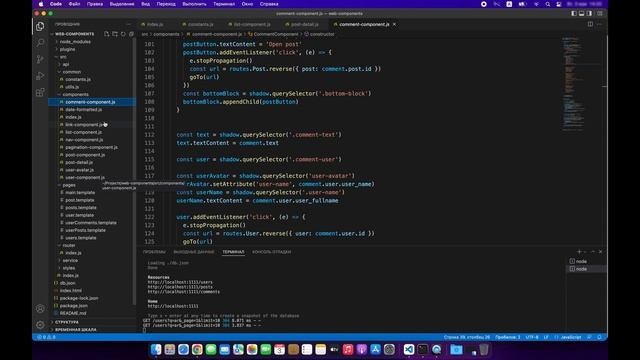Toggle the primary sidebar layout icon
The width and height of the screenshot is (640, 360).
coord(574,13)
